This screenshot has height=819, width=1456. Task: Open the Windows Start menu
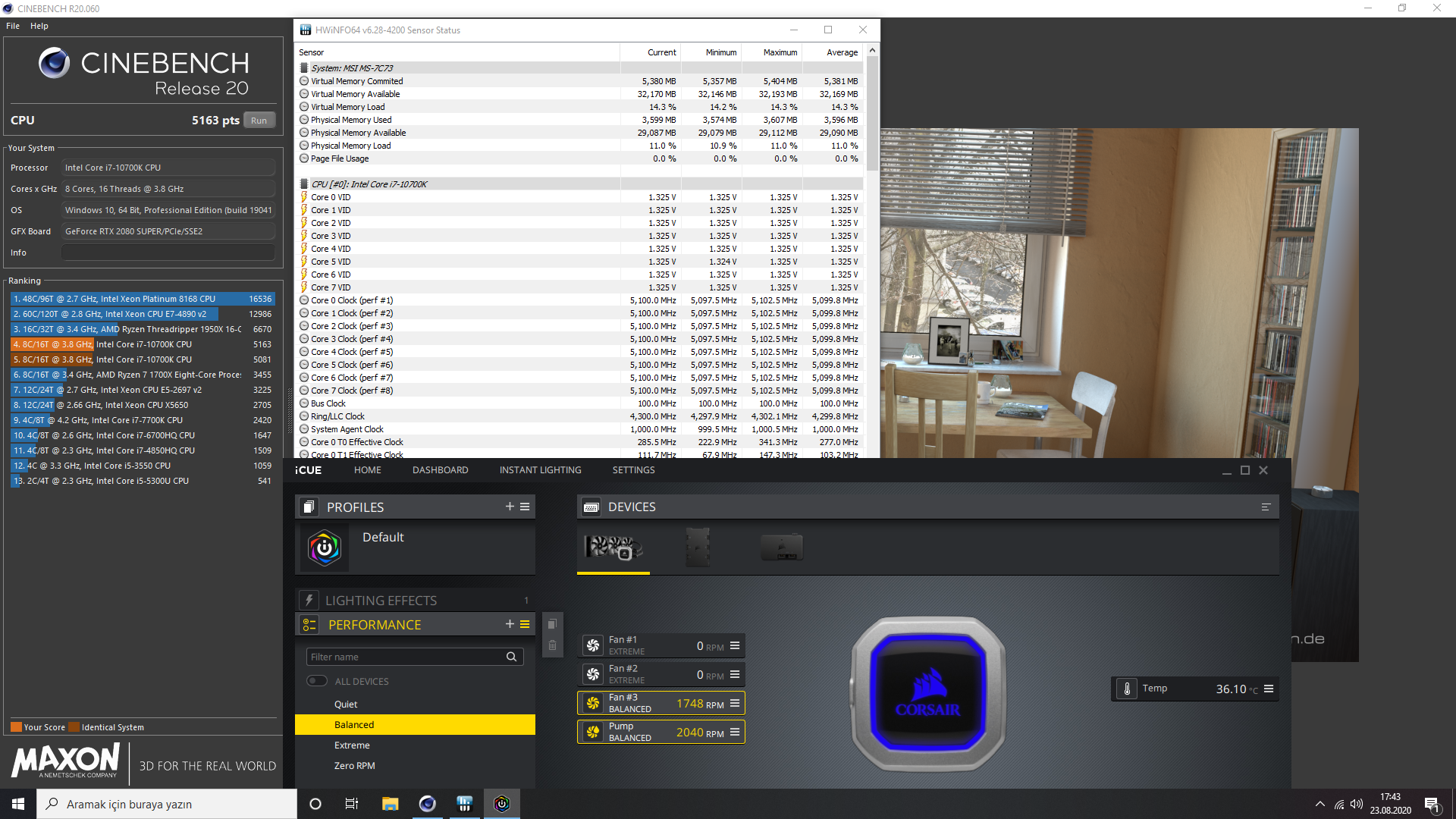pos(18,804)
